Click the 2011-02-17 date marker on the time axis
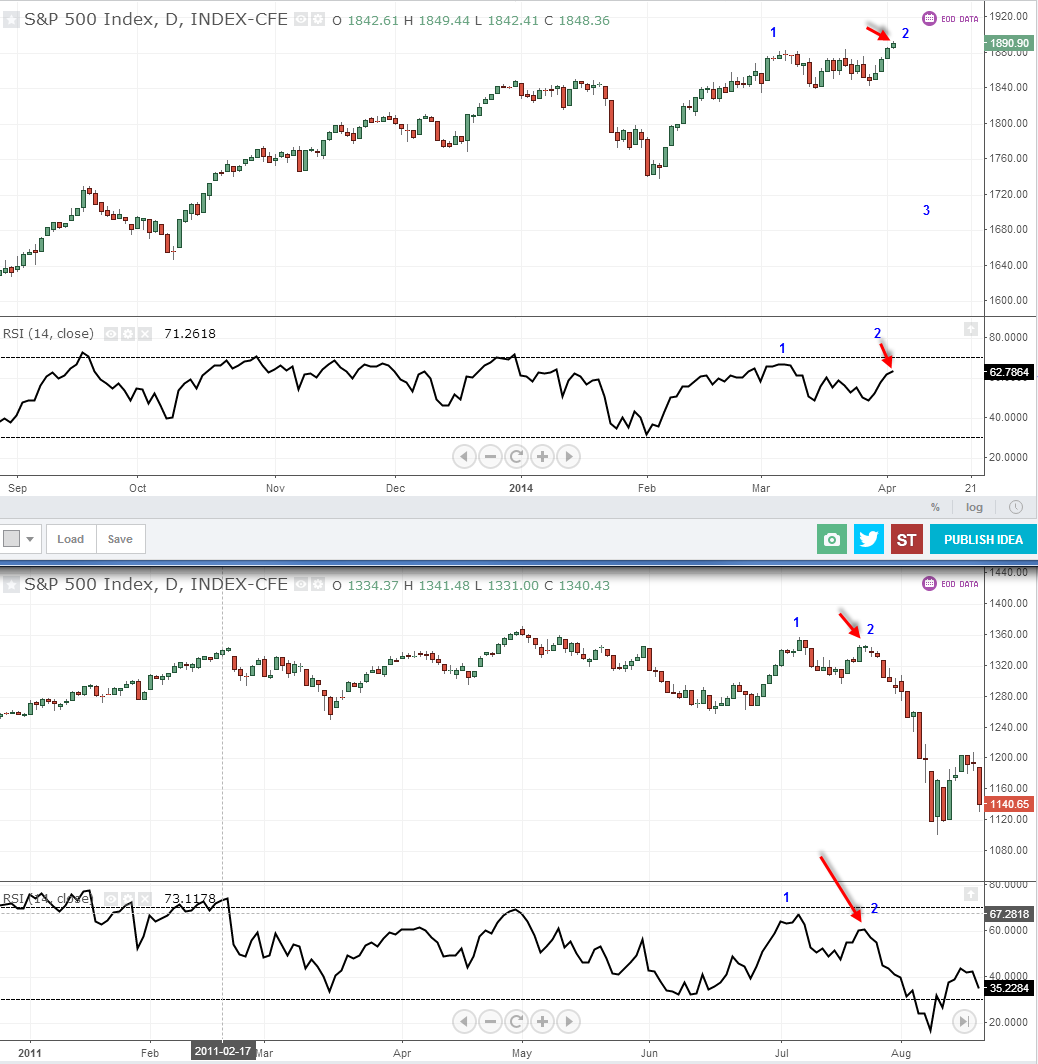 pyautogui.click(x=223, y=1051)
